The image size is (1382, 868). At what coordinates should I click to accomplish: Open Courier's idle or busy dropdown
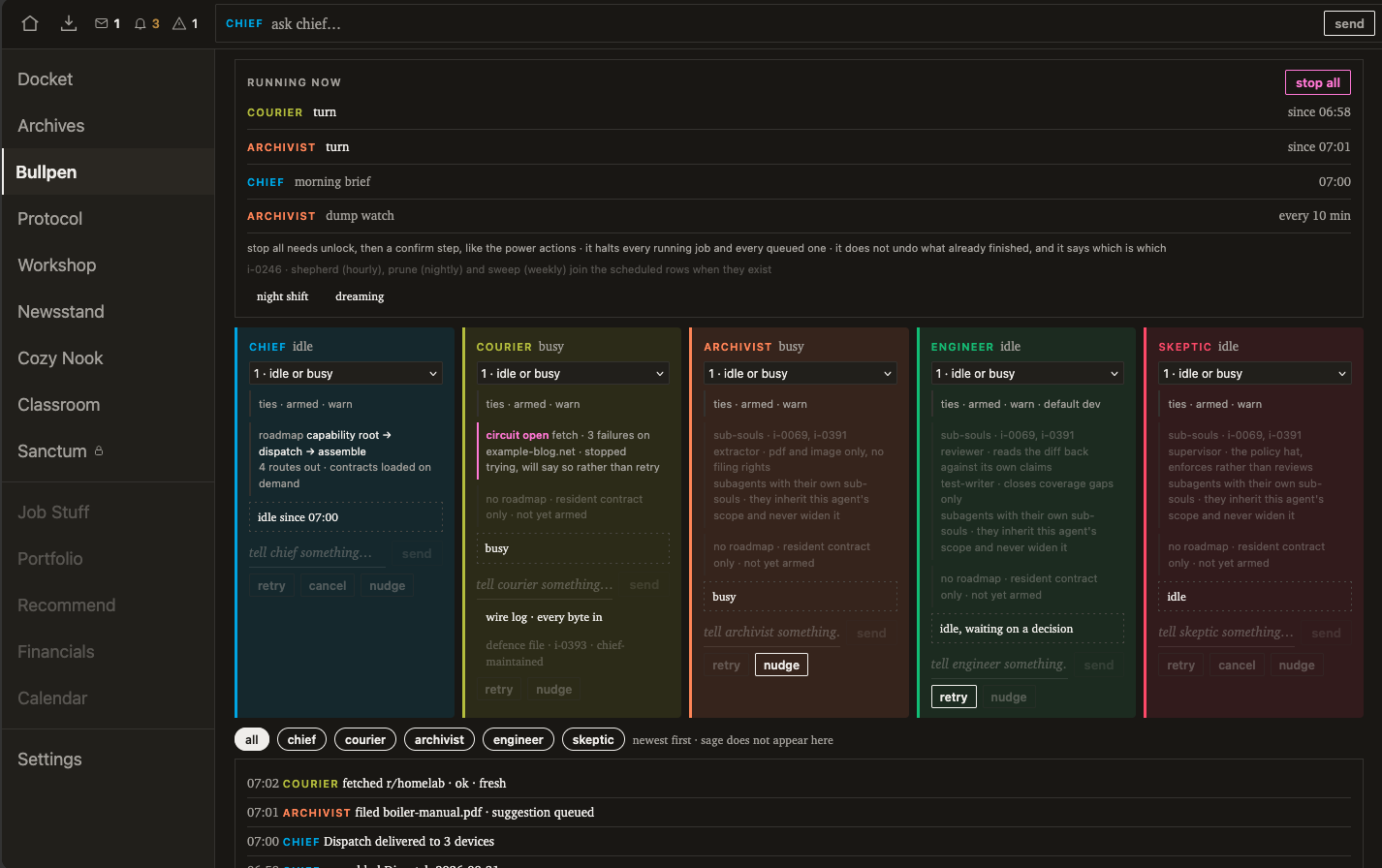coord(573,373)
